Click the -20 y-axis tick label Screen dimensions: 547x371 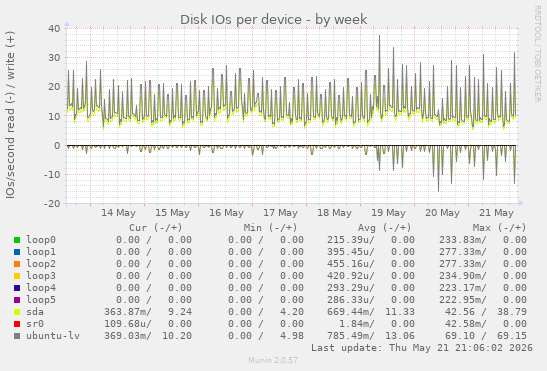52,203
